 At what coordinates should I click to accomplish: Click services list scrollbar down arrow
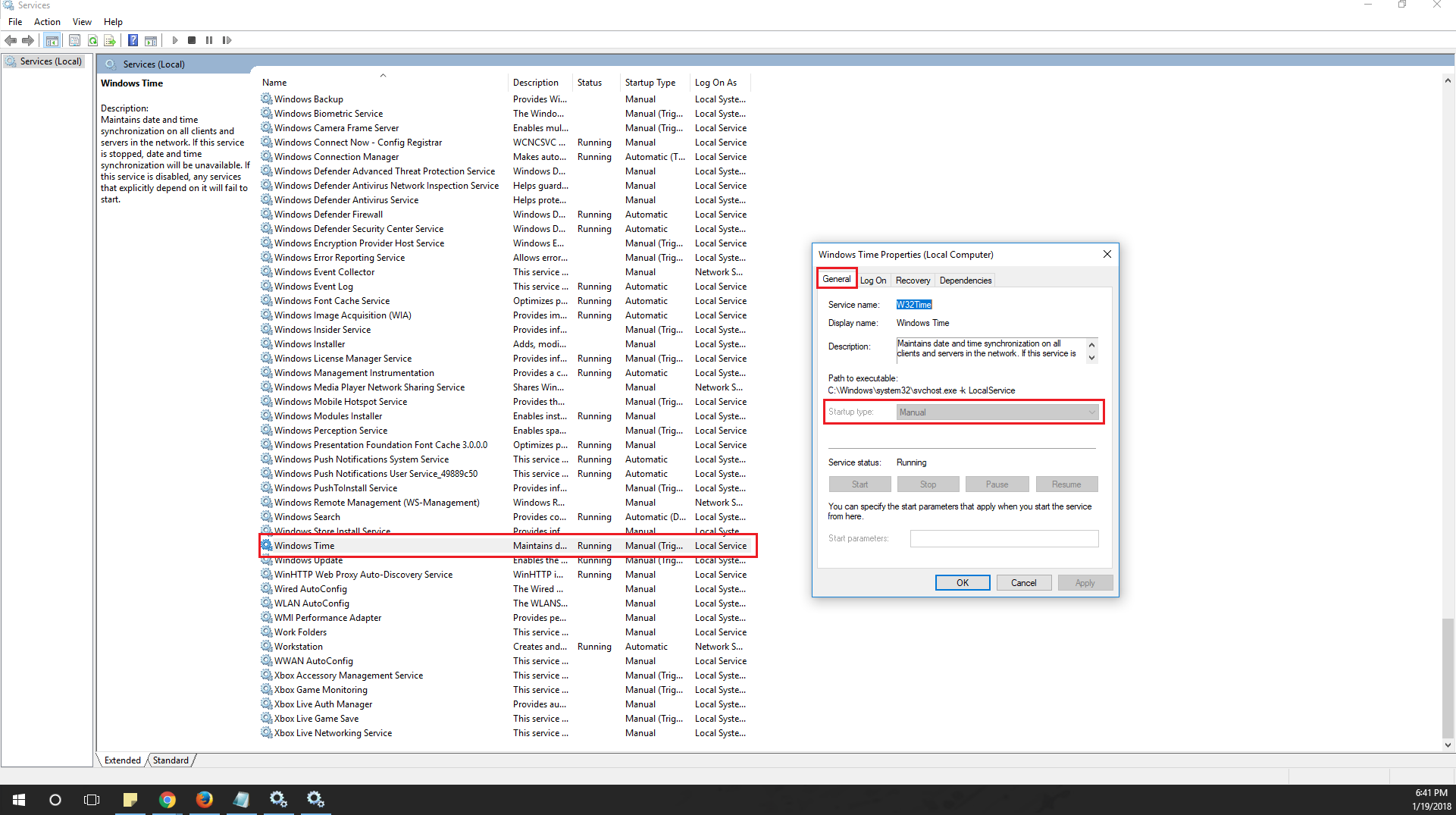[x=1448, y=745]
